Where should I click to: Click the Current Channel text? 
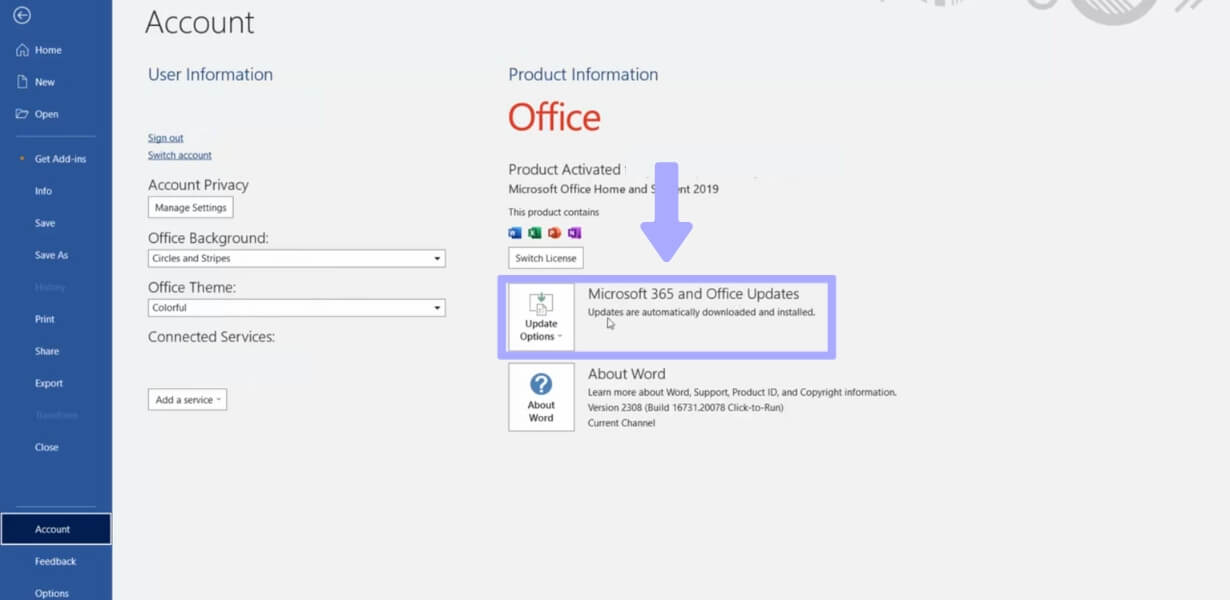click(622, 423)
